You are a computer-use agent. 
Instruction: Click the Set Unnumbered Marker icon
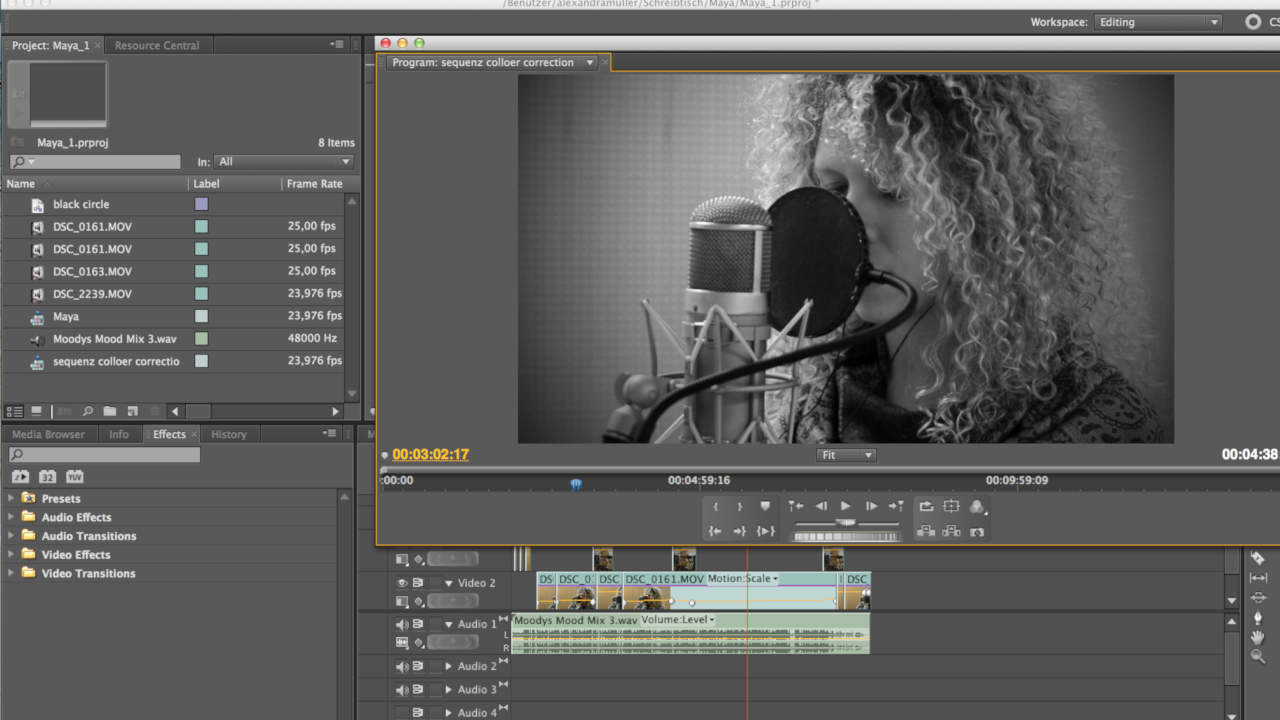[765, 507]
